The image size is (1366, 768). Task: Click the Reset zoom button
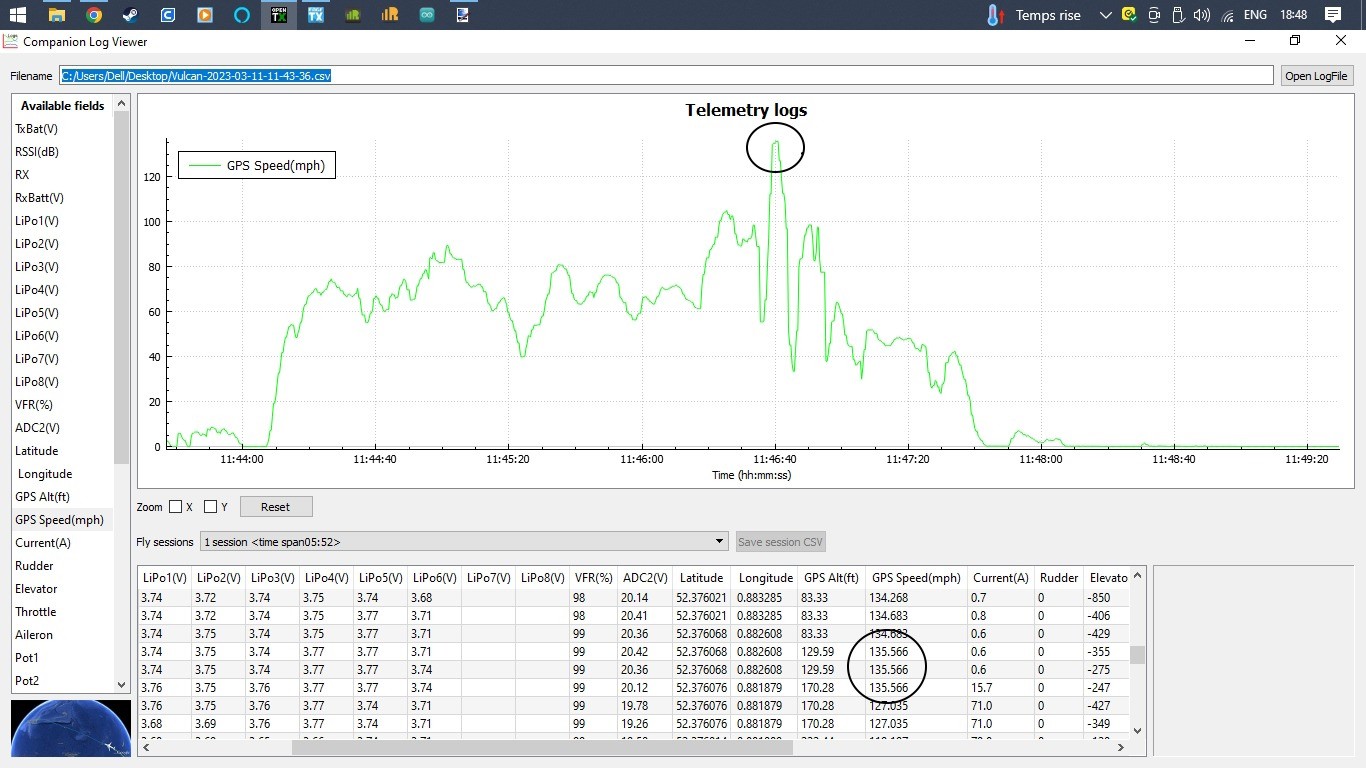[x=276, y=507]
